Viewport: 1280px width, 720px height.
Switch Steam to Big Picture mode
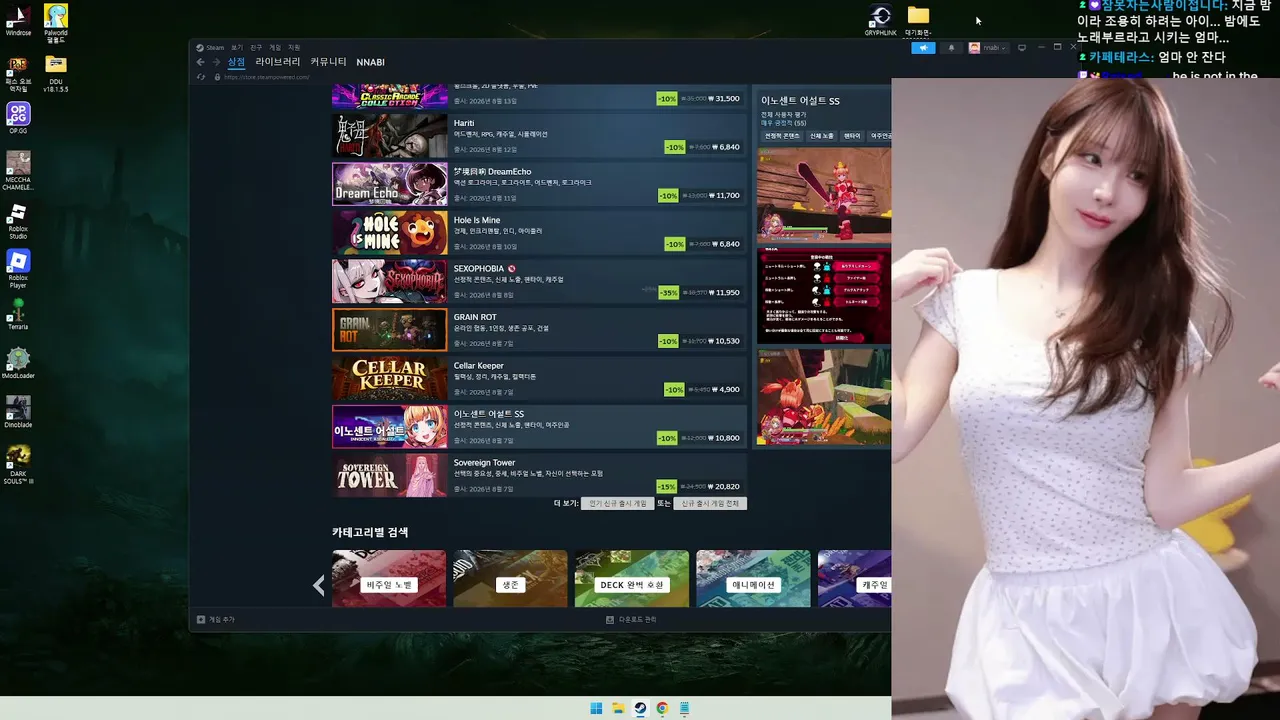click(x=1022, y=47)
